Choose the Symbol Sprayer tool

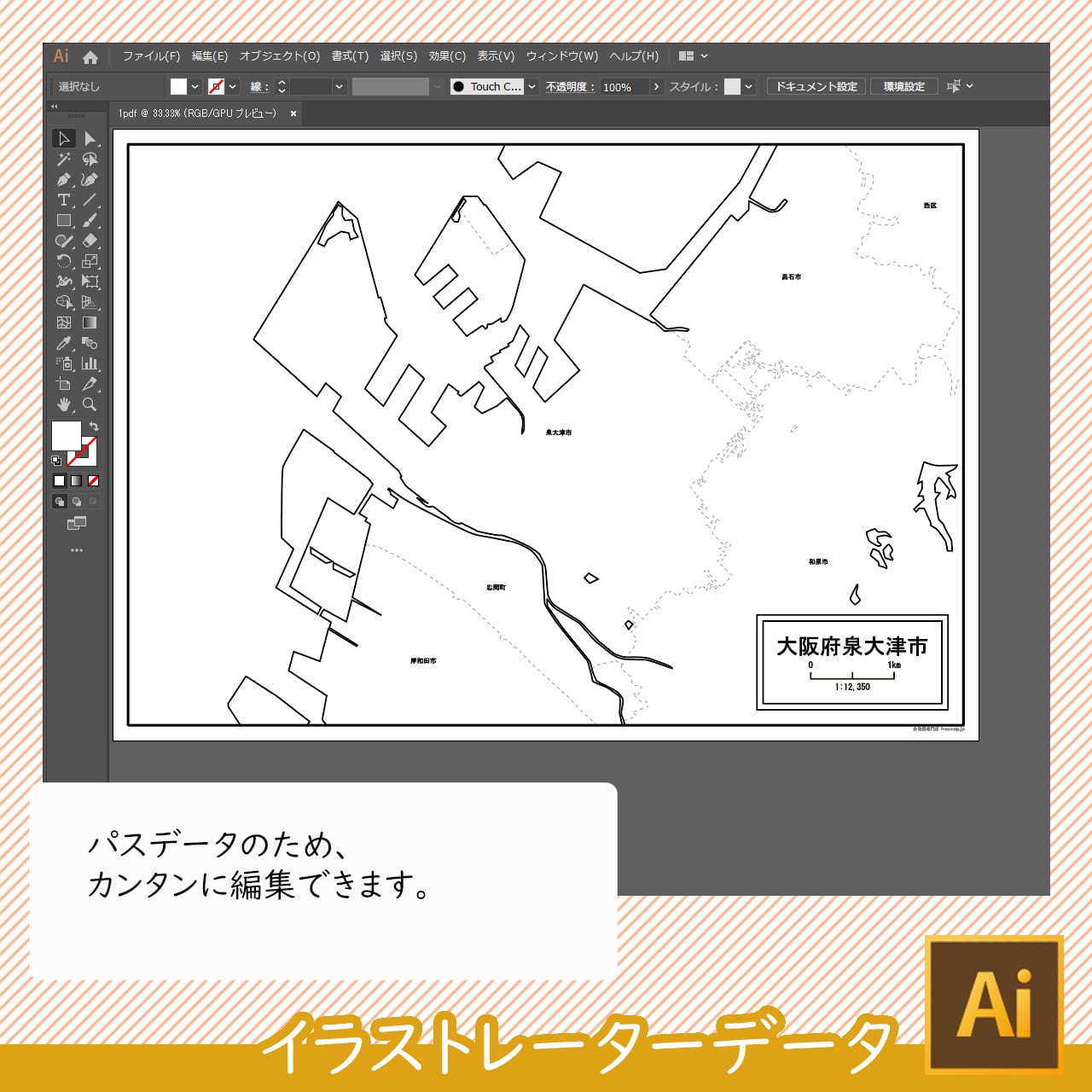64,363
